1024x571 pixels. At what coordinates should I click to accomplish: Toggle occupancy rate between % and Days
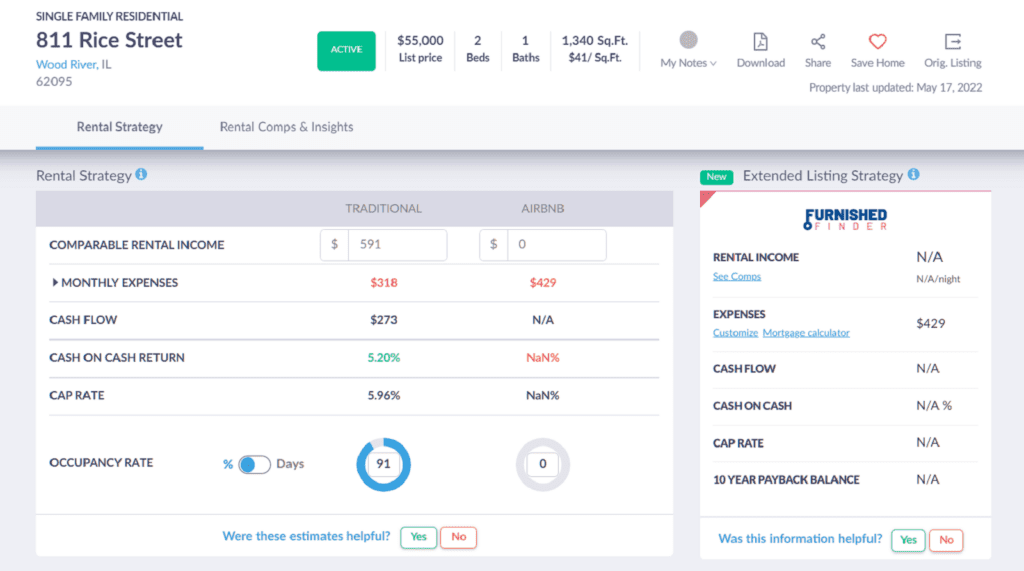[x=254, y=464]
